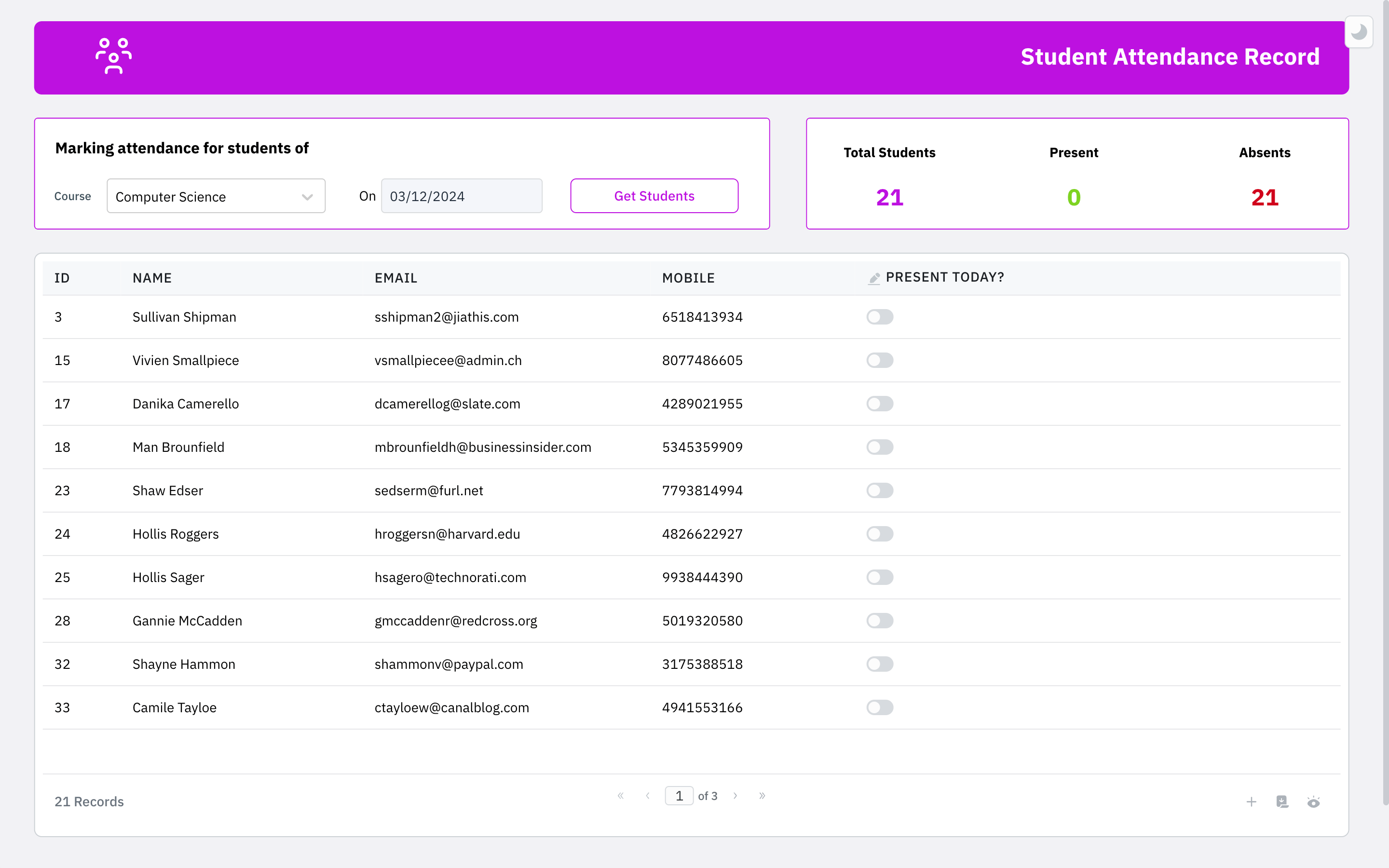Sort by the EMAIL column header
This screenshot has width=1389, height=868.
click(395, 278)
